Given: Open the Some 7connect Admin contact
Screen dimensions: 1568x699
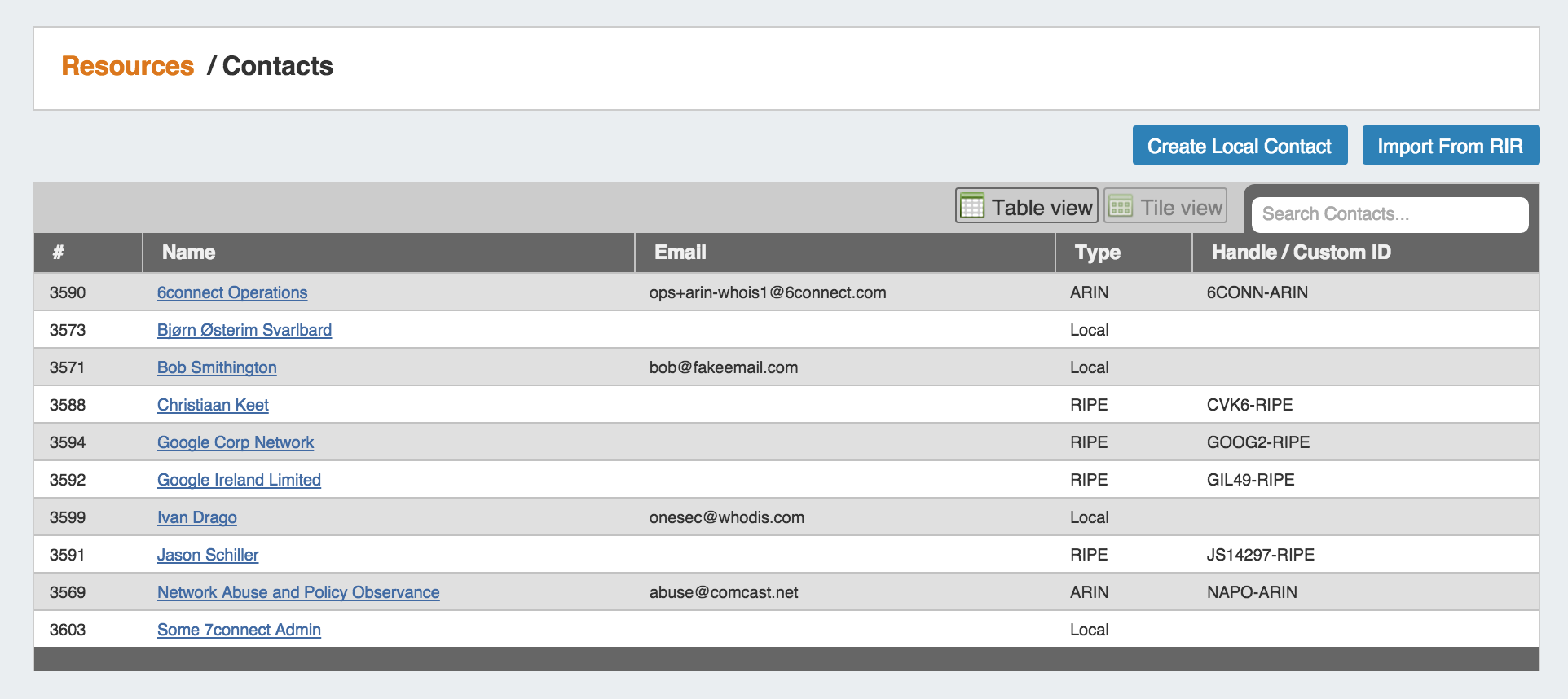Looking at the screenshot, I should (x=239, y=630).
